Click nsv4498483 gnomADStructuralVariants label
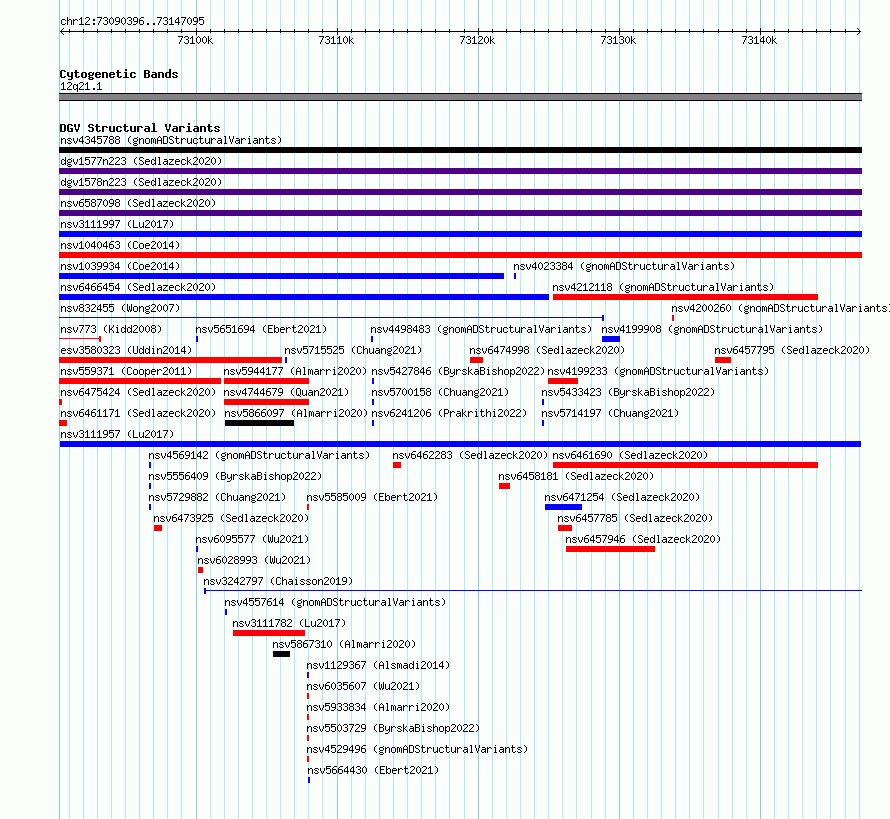 (x=481, y=329)
